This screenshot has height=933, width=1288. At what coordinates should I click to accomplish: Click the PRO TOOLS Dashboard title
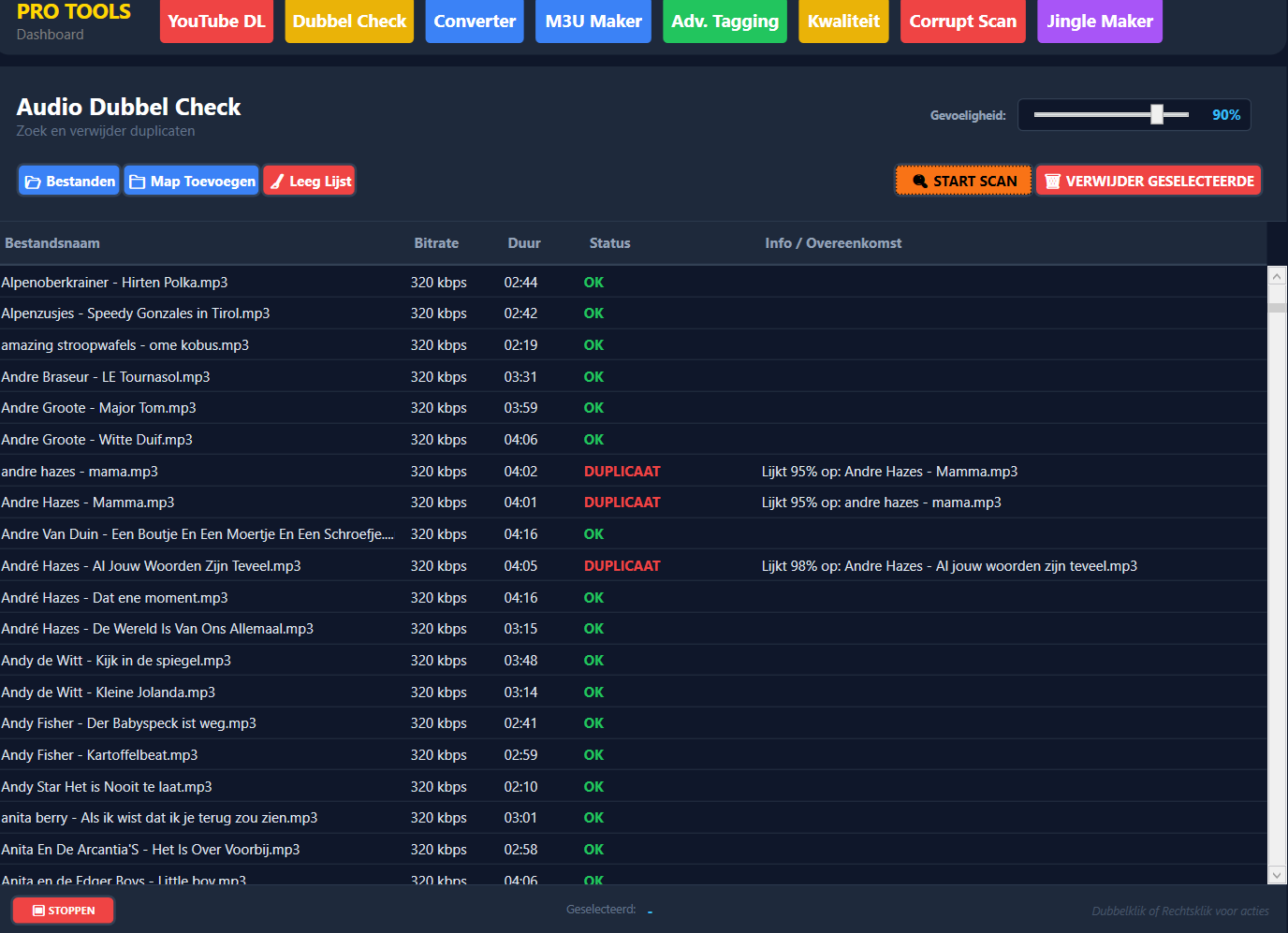point(74,22)
